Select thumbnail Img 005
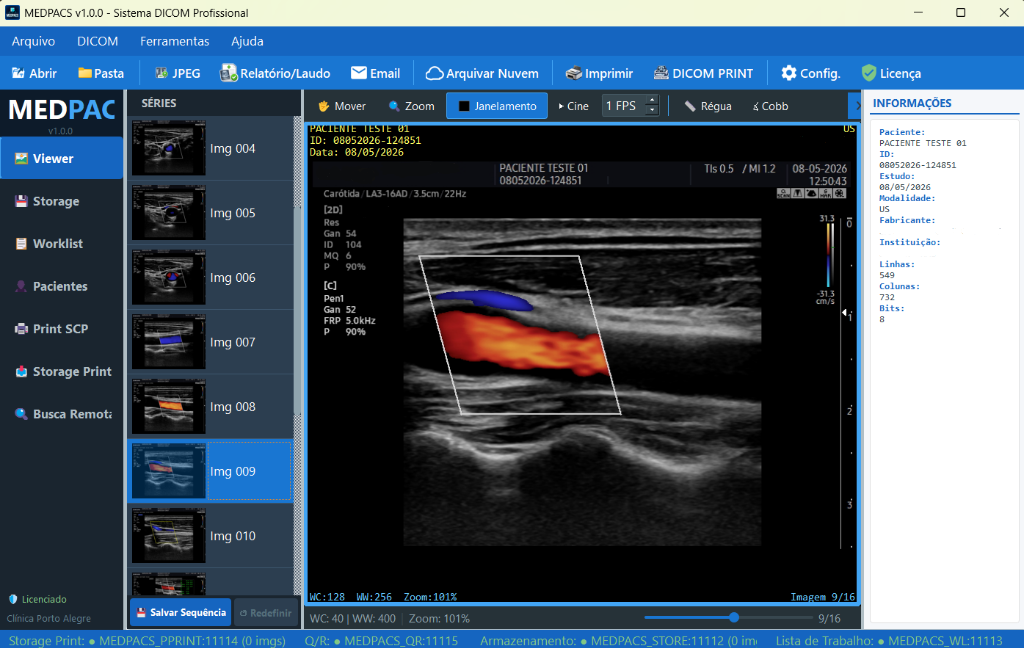1024x648 pixels. 211,213
